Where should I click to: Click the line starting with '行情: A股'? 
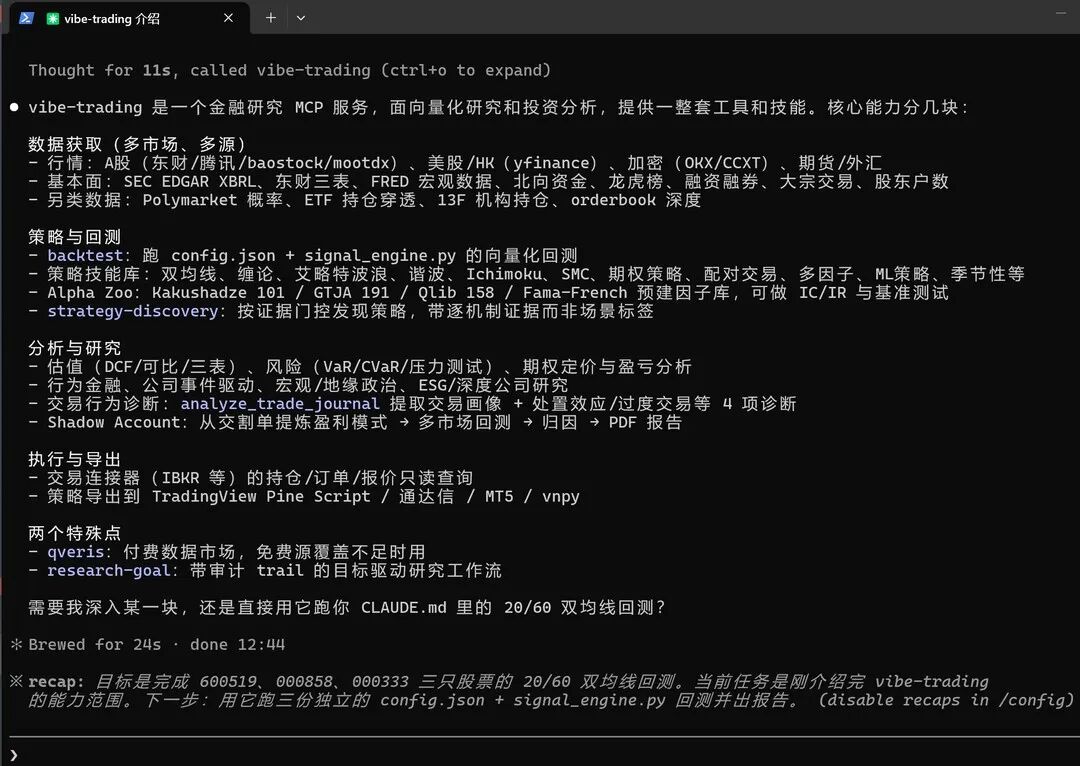pos(455,163)
